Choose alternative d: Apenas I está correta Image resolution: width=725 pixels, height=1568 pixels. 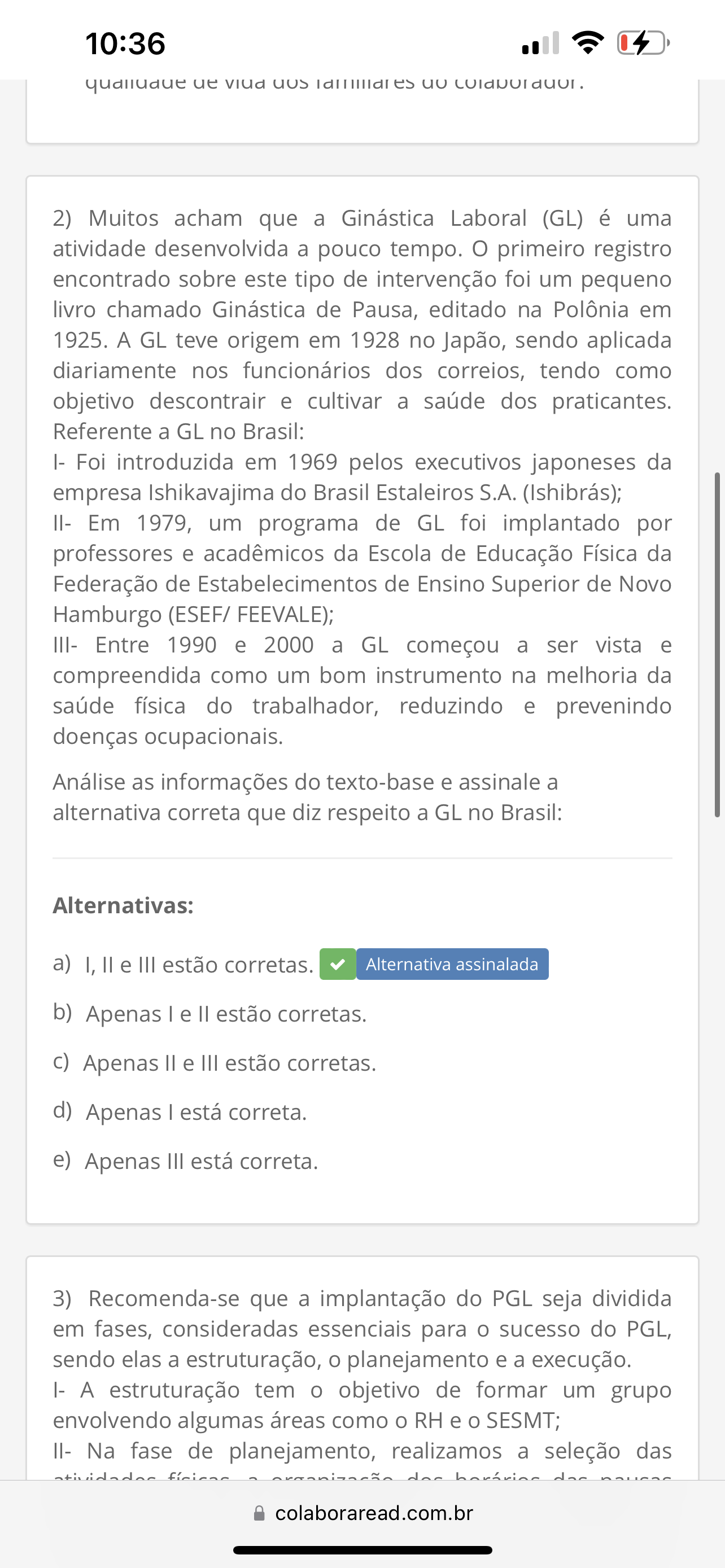pos(196,1113)
